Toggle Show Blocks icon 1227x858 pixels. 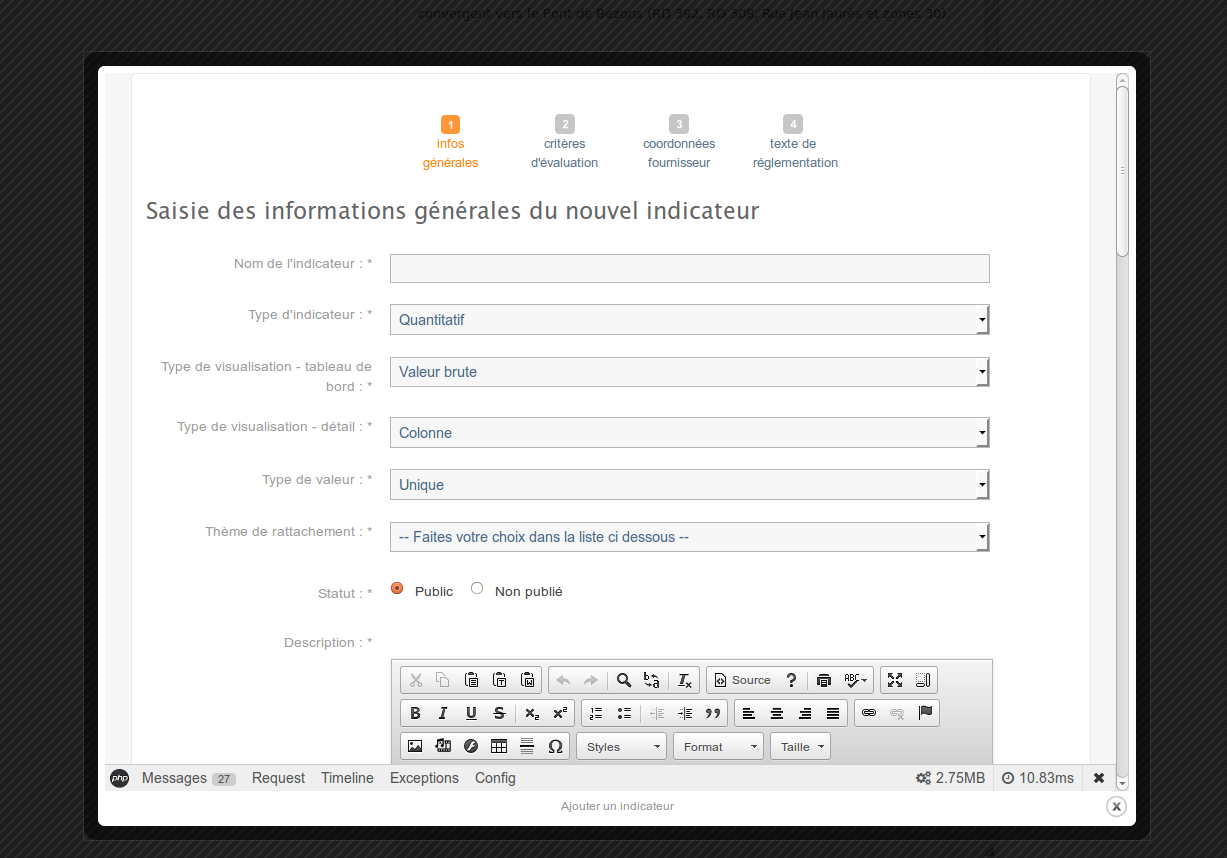(923, 680)
